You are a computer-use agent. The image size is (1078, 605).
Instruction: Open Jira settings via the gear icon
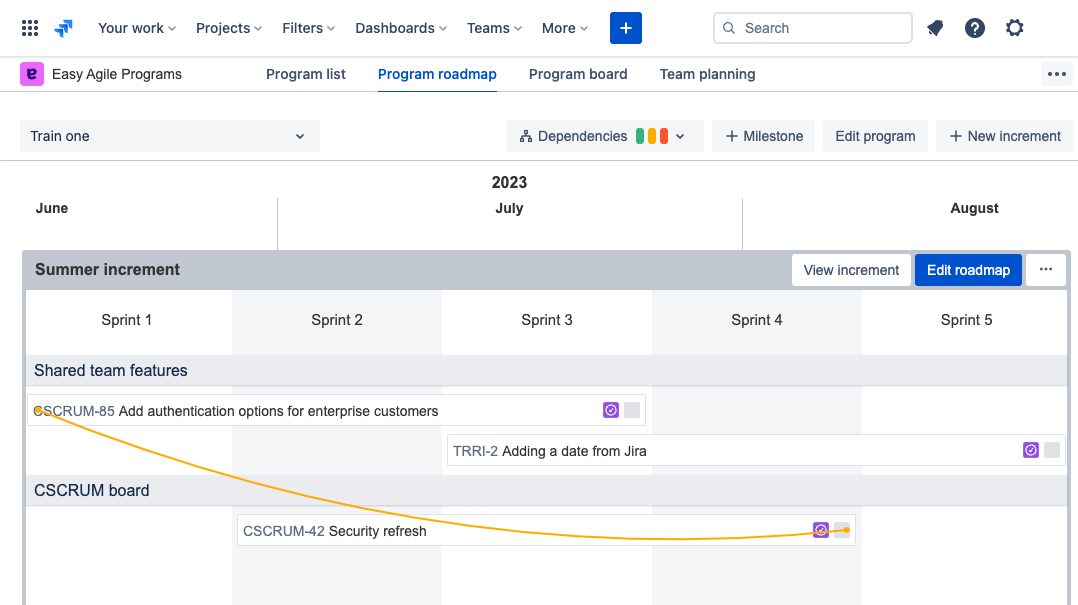1015,28
